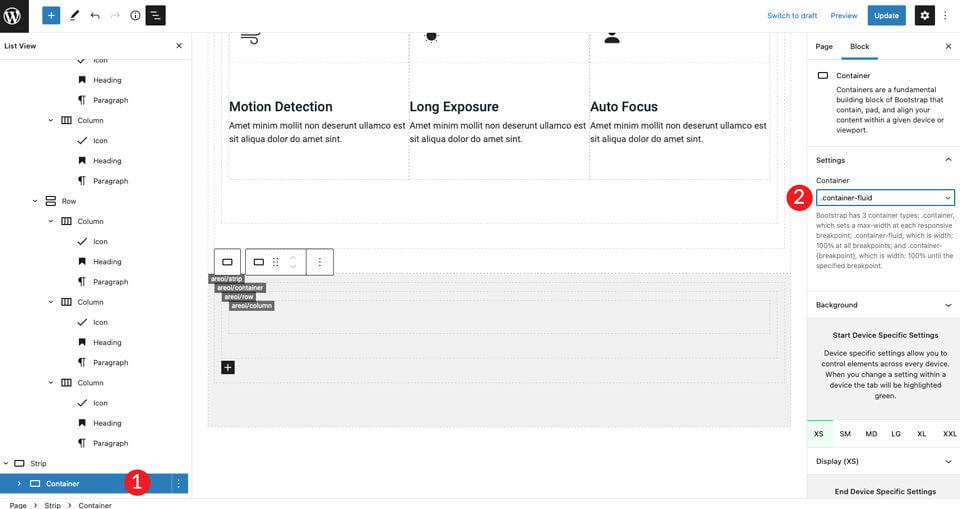
Task: Select the Row item in List View
Action: [x=69, y=201]
